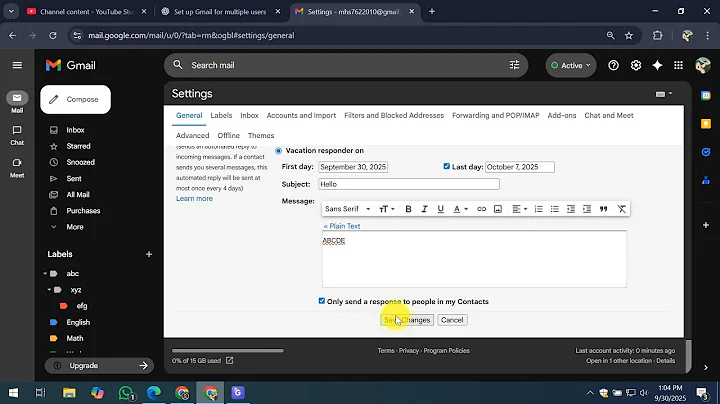This screenshot has width=720, height=404.
Task: Click the Save Changes button
Action: tap(407, 320)
